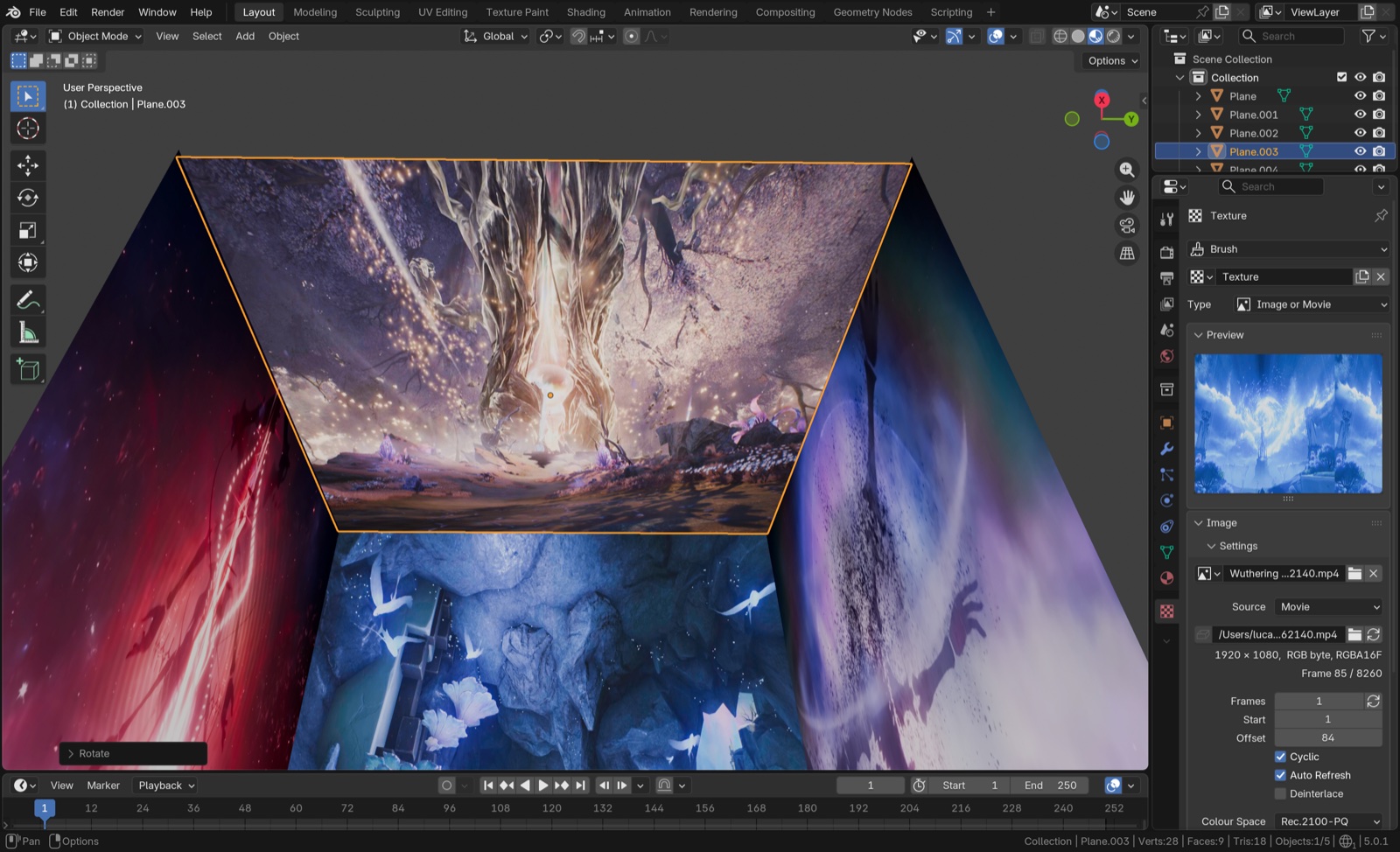Open the Playback dropdown in timeline
The image size is (1400, 852).
pos(165,786)
